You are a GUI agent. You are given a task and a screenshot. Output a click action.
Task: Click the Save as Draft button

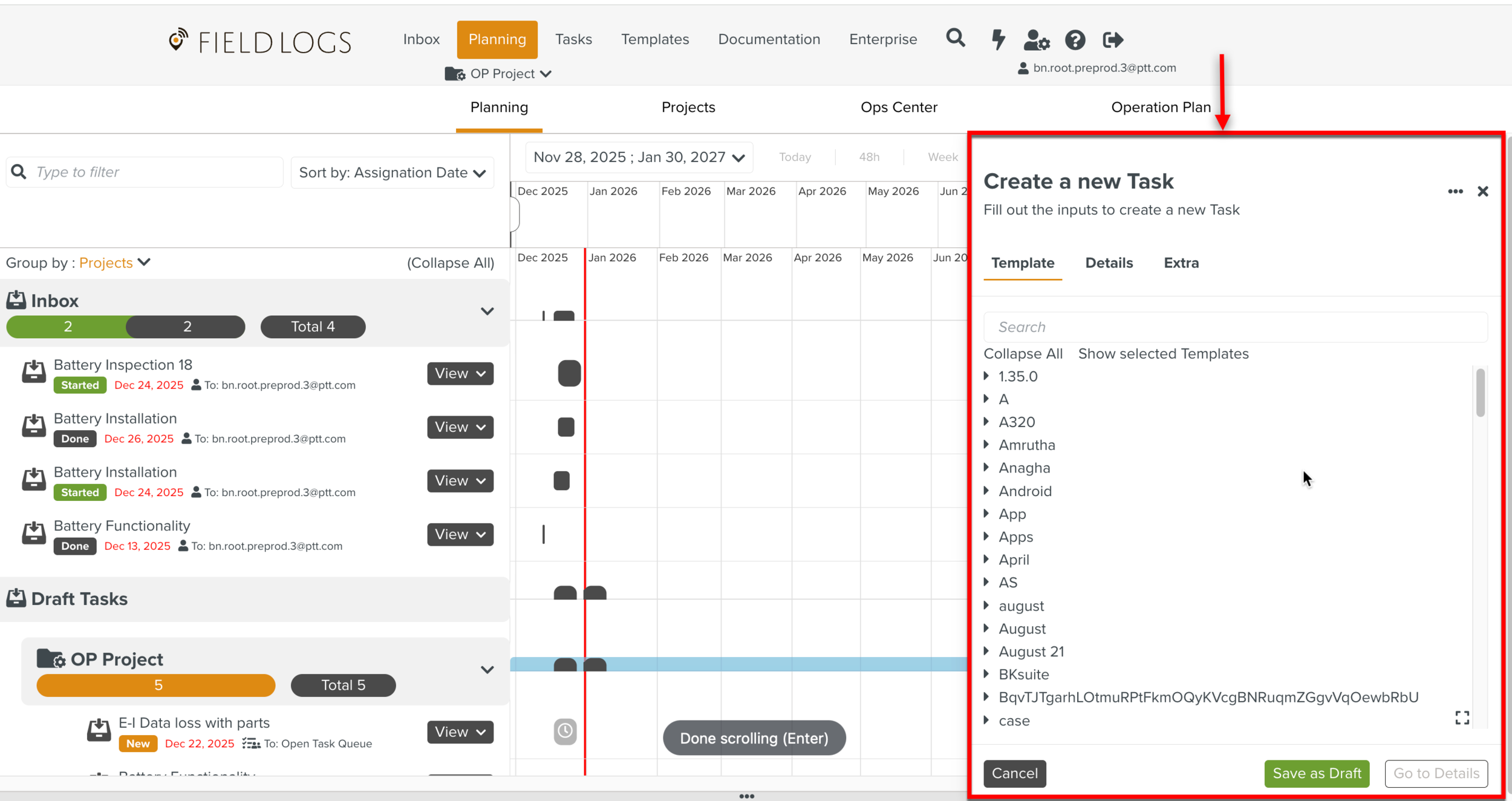coord(1316,773)
